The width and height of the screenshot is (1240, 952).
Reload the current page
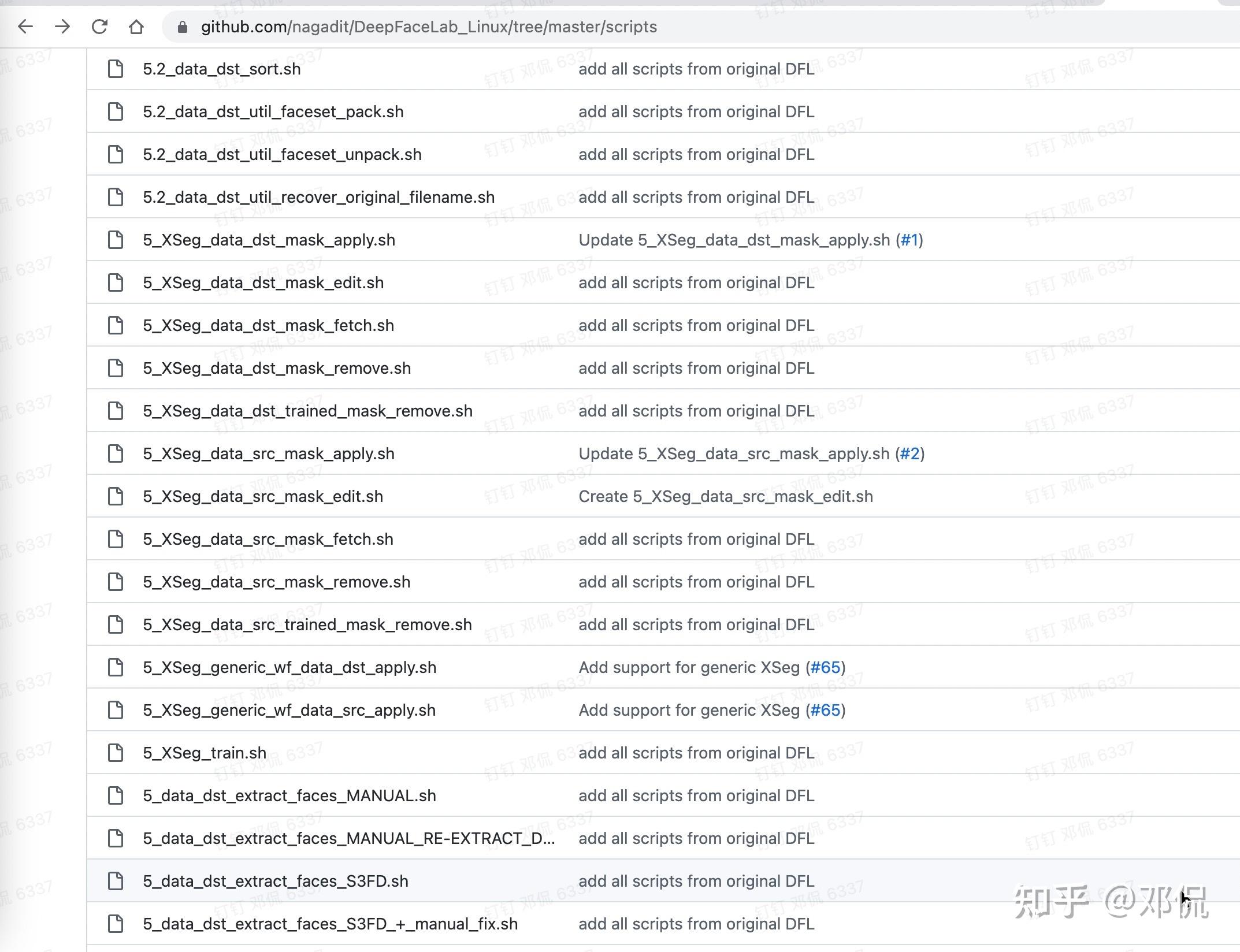[99, 27]
